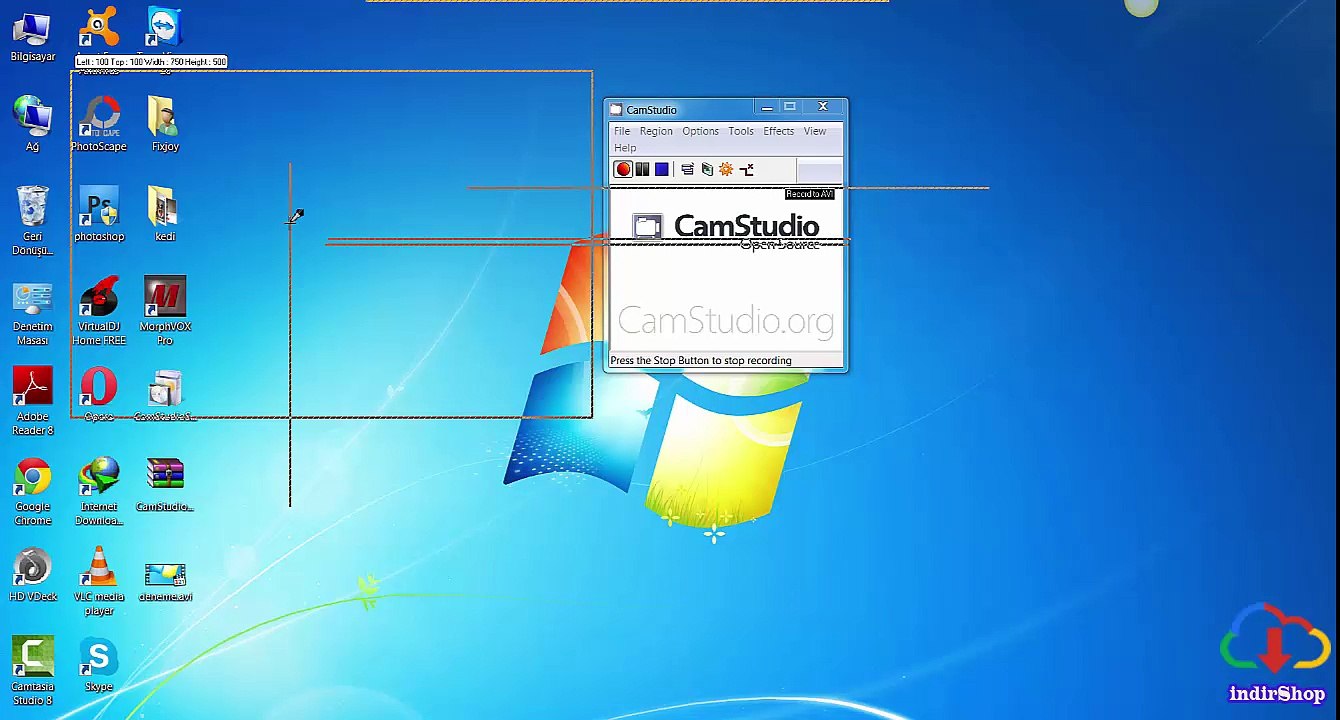The image size is (1340, 720).
Task: Open screen annotations icon in CamStudio toolbar
Action: [x=707, y=170]
